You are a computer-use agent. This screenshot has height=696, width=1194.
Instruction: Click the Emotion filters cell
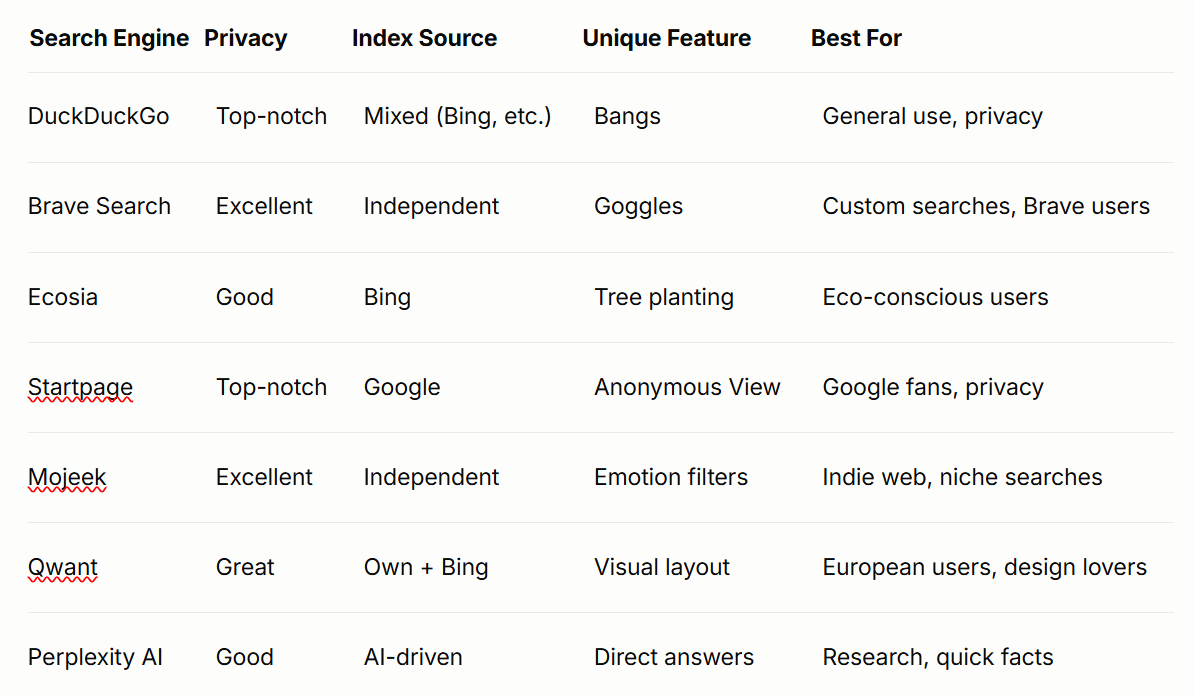671,477
